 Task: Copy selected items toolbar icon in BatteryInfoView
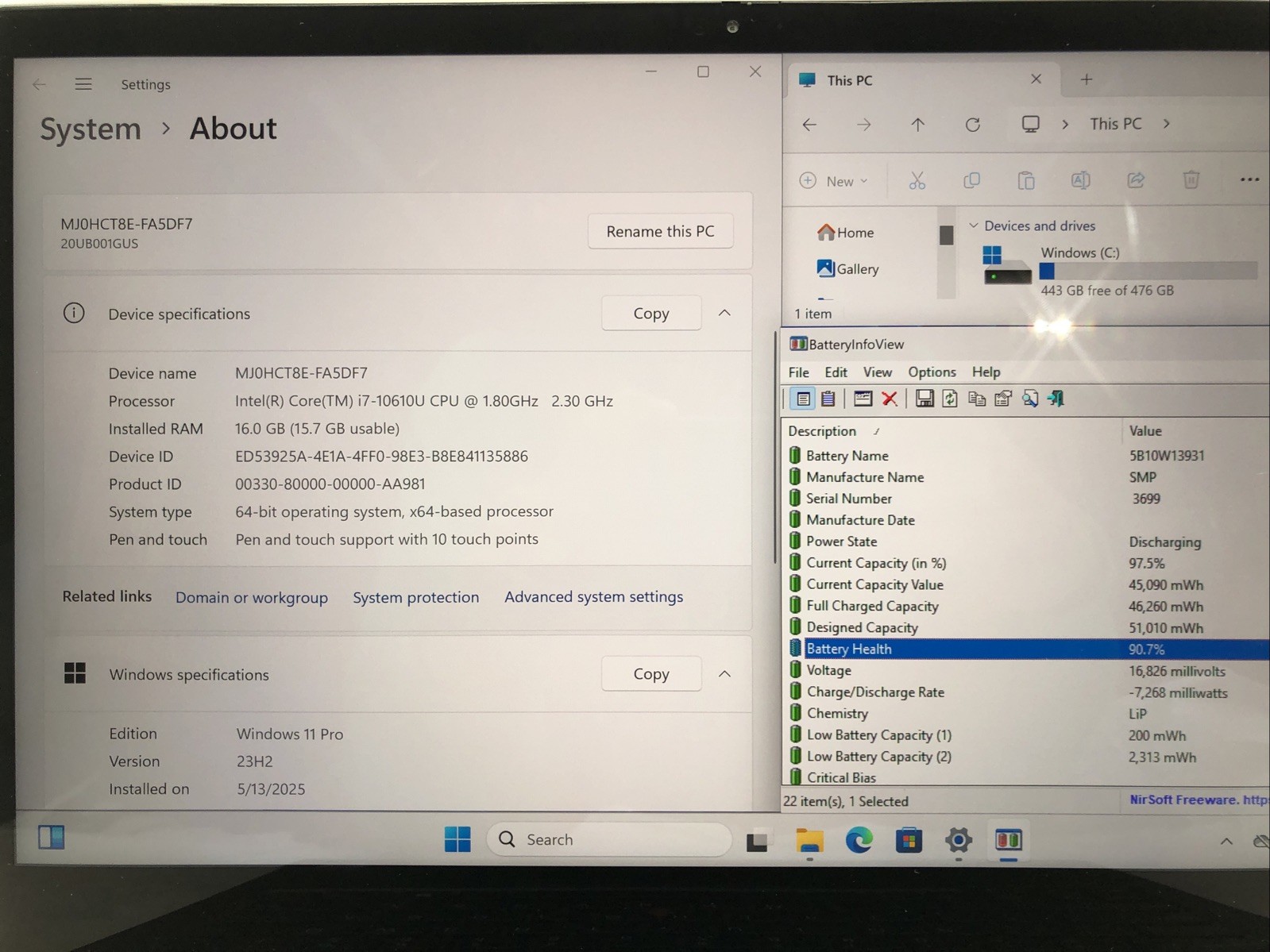click(x=977, y=399)
